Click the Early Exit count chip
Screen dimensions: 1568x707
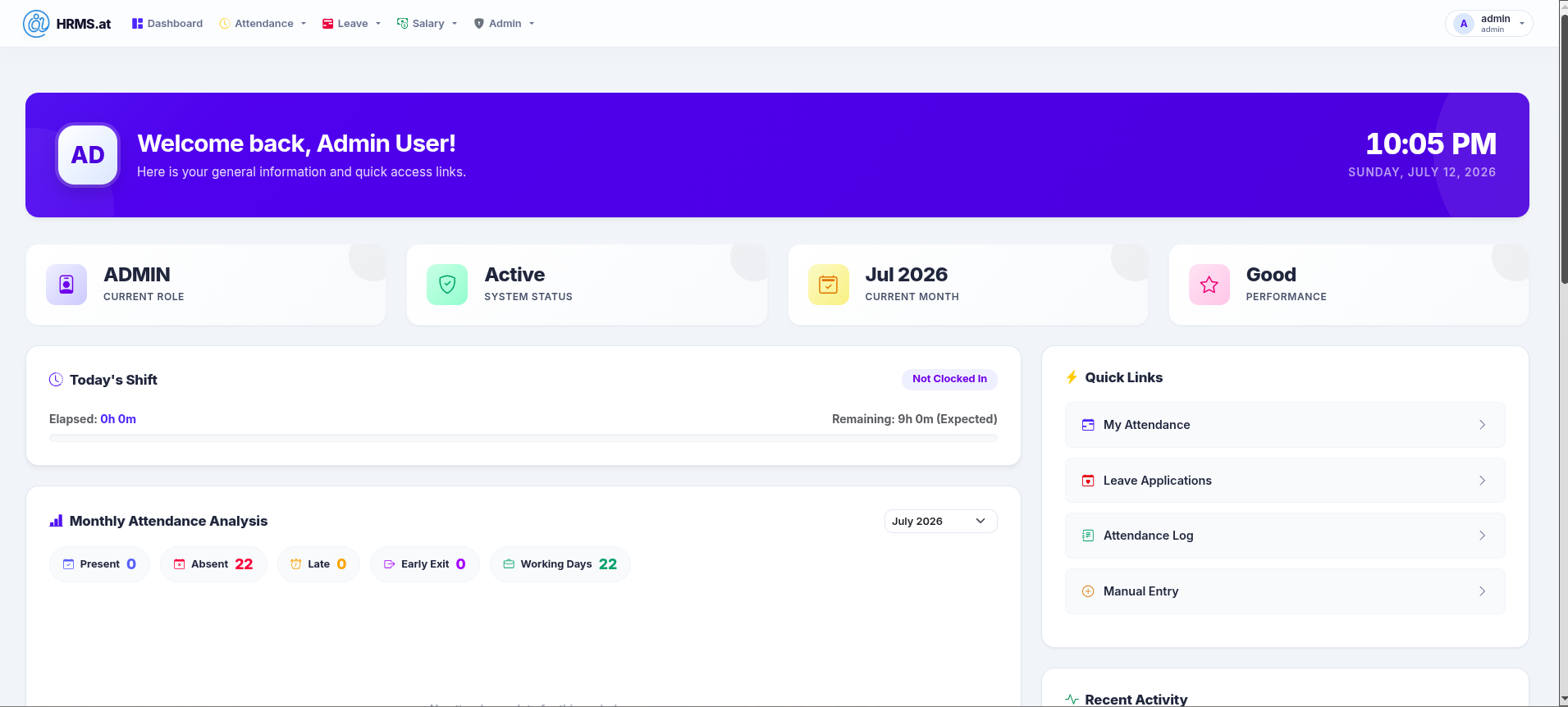[x=425, y=564]
